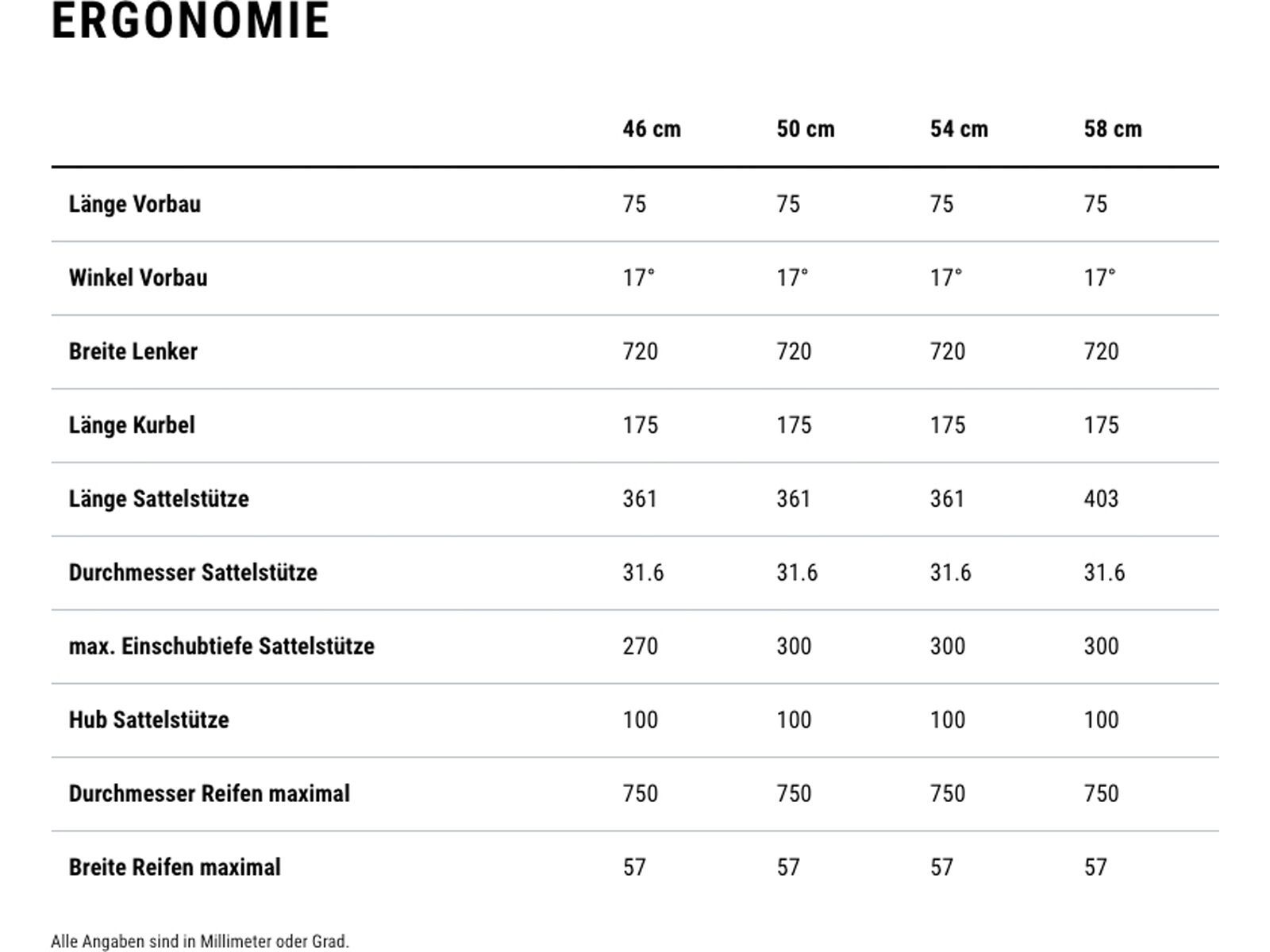Click the Breite Lenker row label
The width and height of the screenshot is (1270, 952).
[133, 351]
